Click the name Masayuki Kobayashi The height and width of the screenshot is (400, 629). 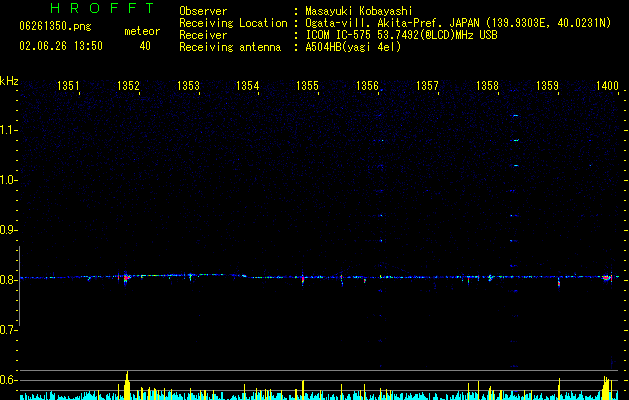coord(359,11)
